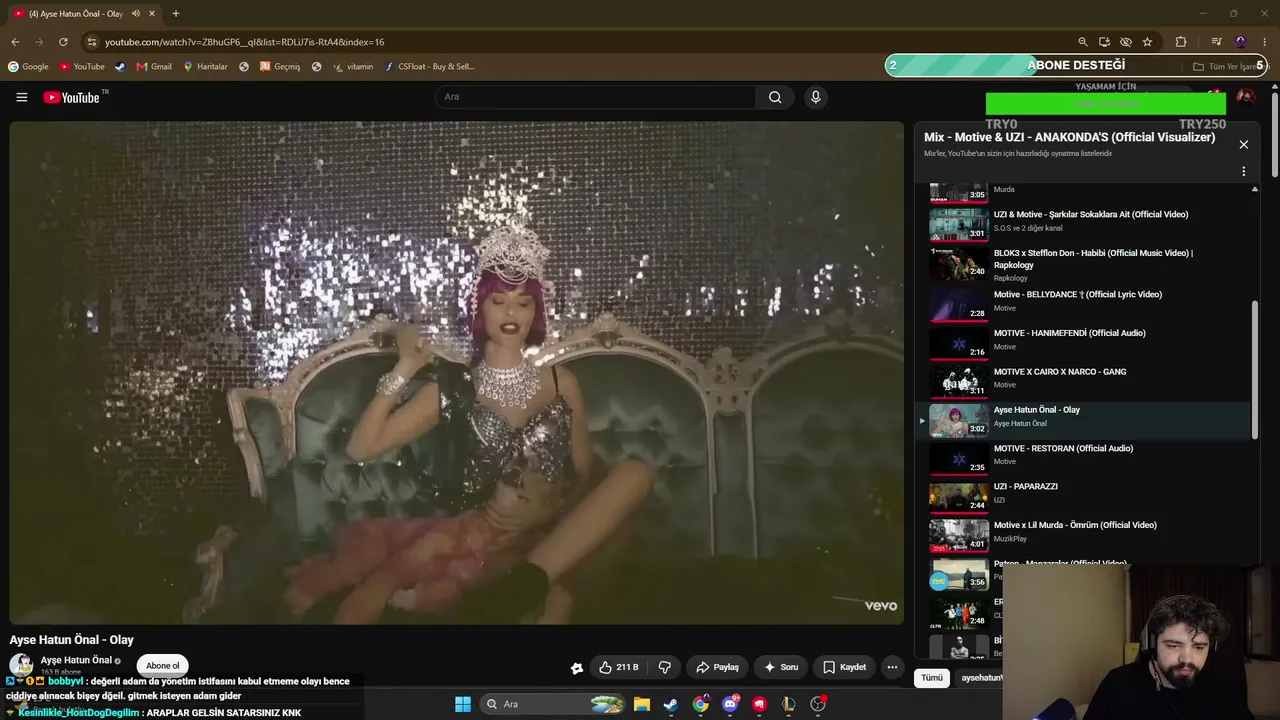Open the Windows Start menu
The width and height of the screenshot is (1280, 720).
point(463,704)
